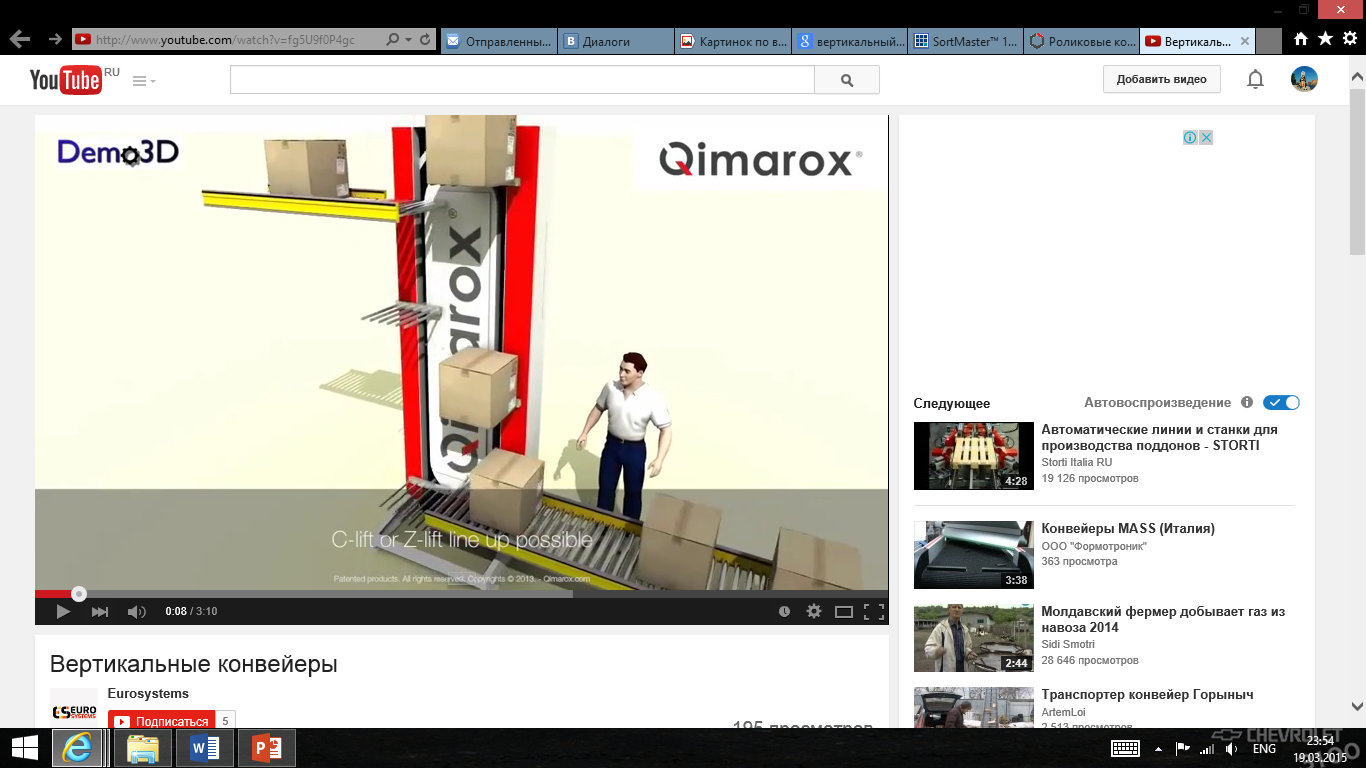Skip to next video in player
The height and width of the screenshot is (768, 1366).
pos(100,611)
